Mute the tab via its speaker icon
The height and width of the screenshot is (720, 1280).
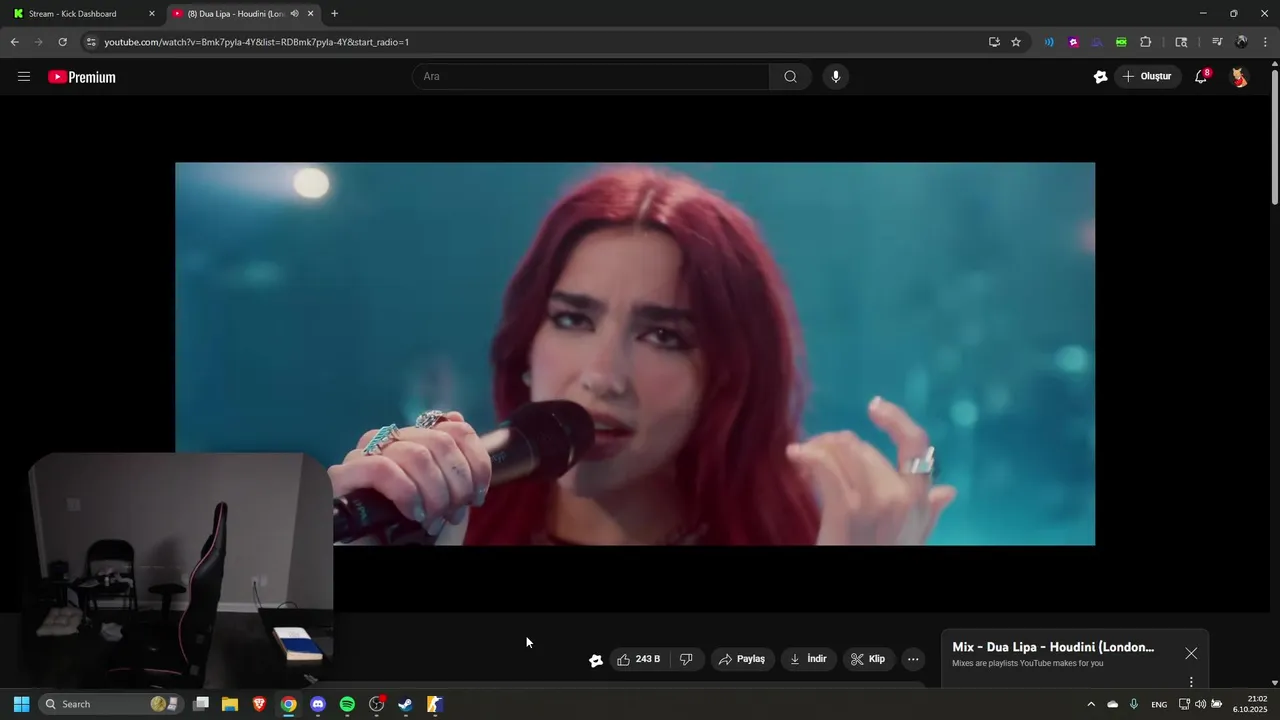coord(295,14)
